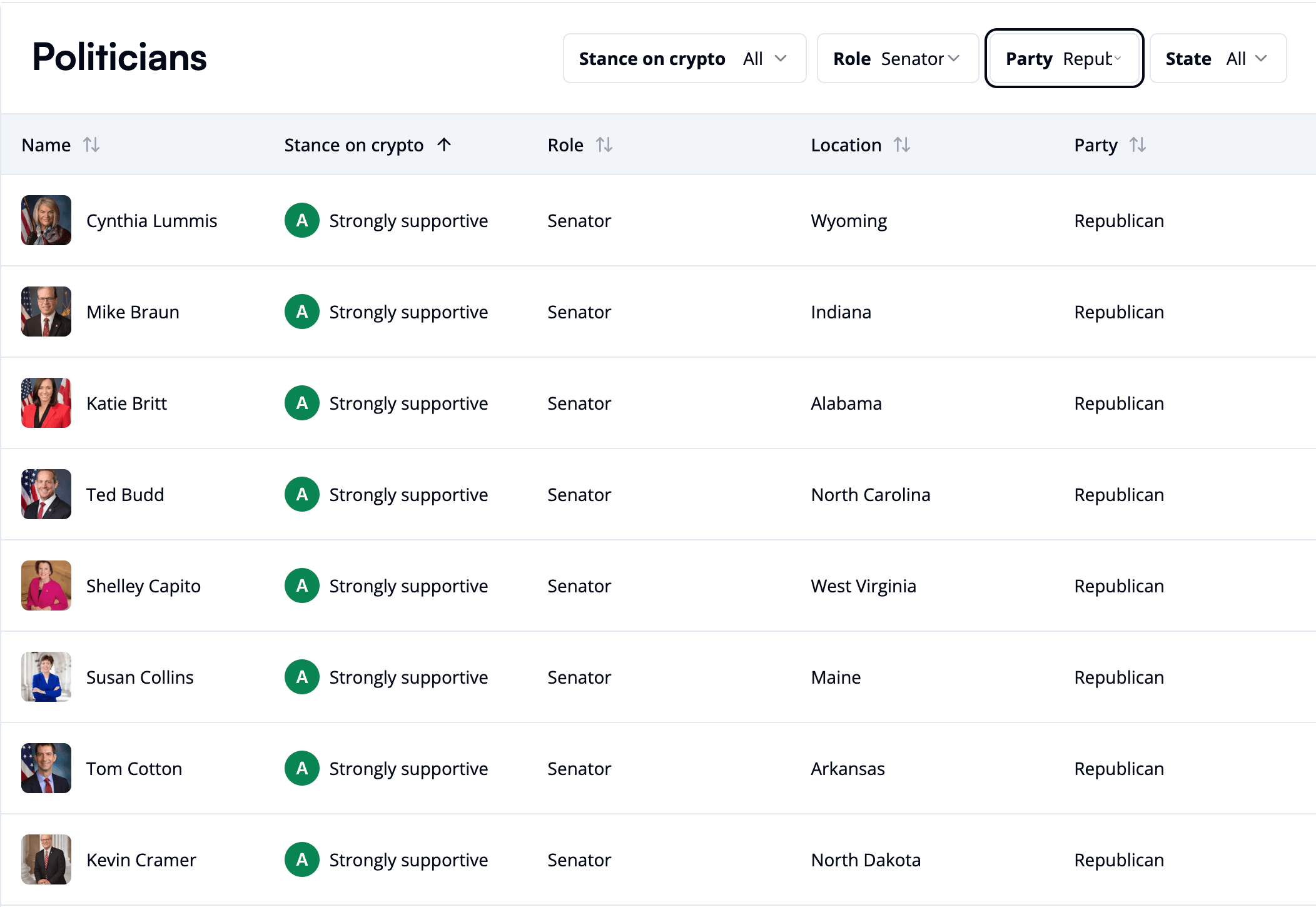Click Katie Britt's portrait thumbnail
This screenshot has height=907, width=1316.
[46, 403]
